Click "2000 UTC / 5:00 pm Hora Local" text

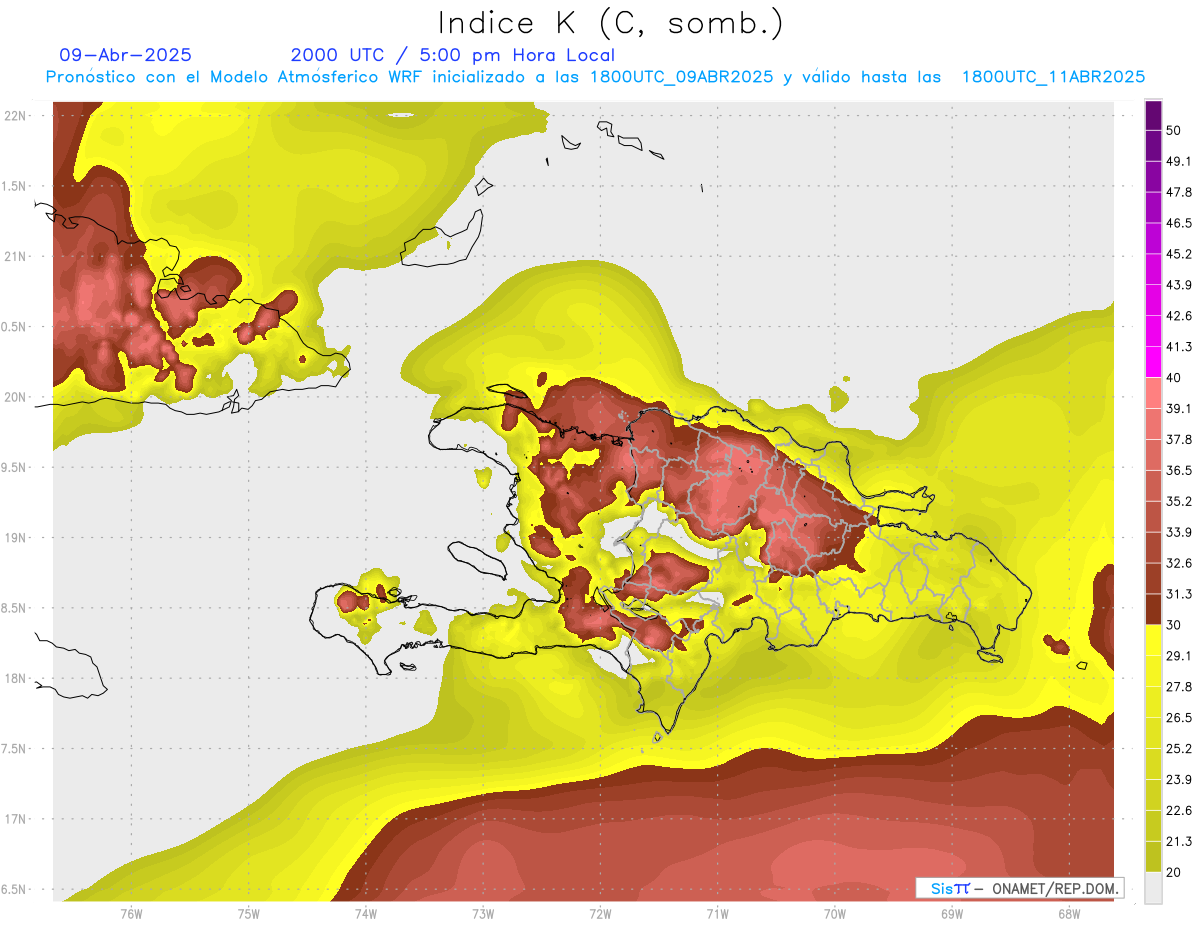pyautogui.click(x=452, y=55)
